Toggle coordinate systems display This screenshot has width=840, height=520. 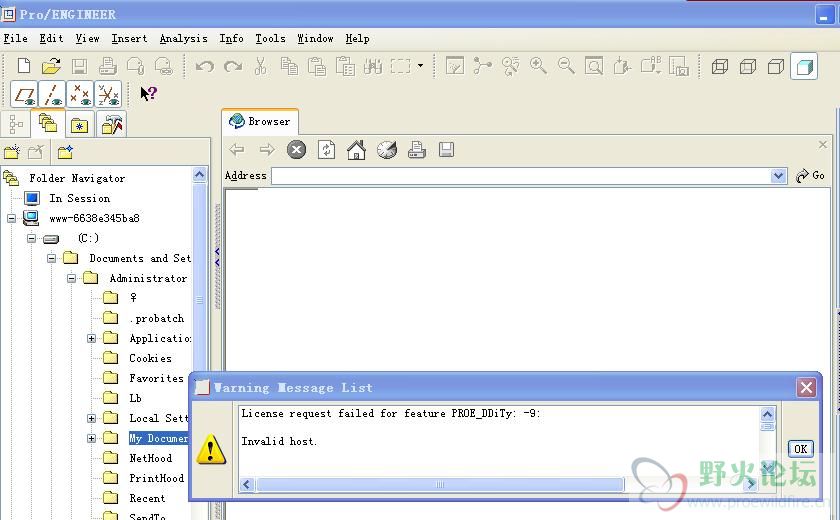pyautogui.click(x=108, y=95)
